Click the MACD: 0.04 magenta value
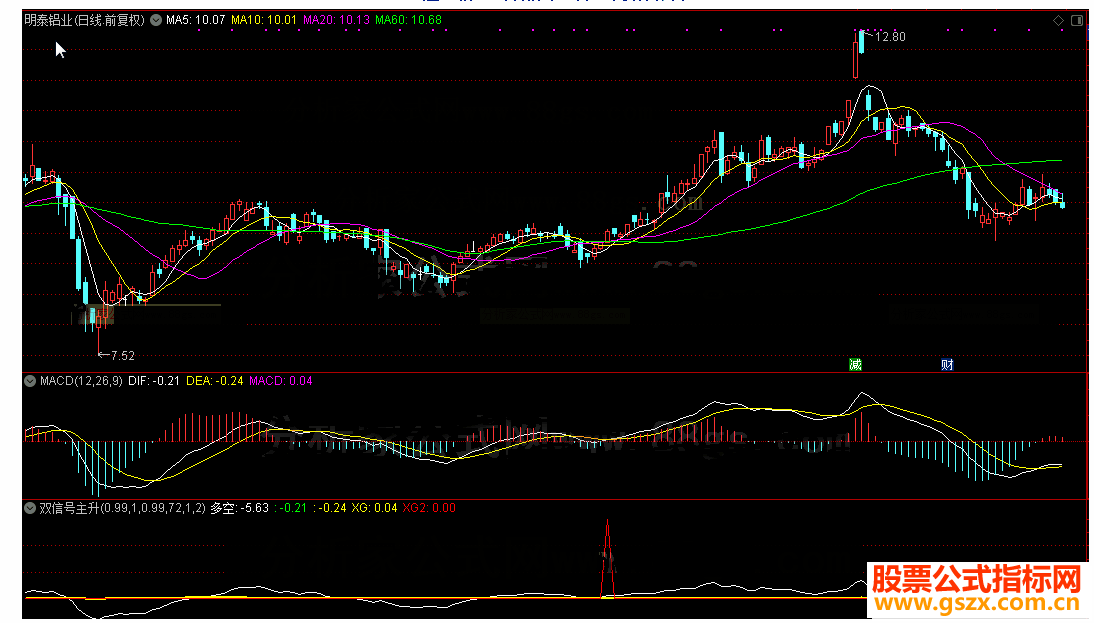Screen dimensions: 1094x623 pos(280,381)
